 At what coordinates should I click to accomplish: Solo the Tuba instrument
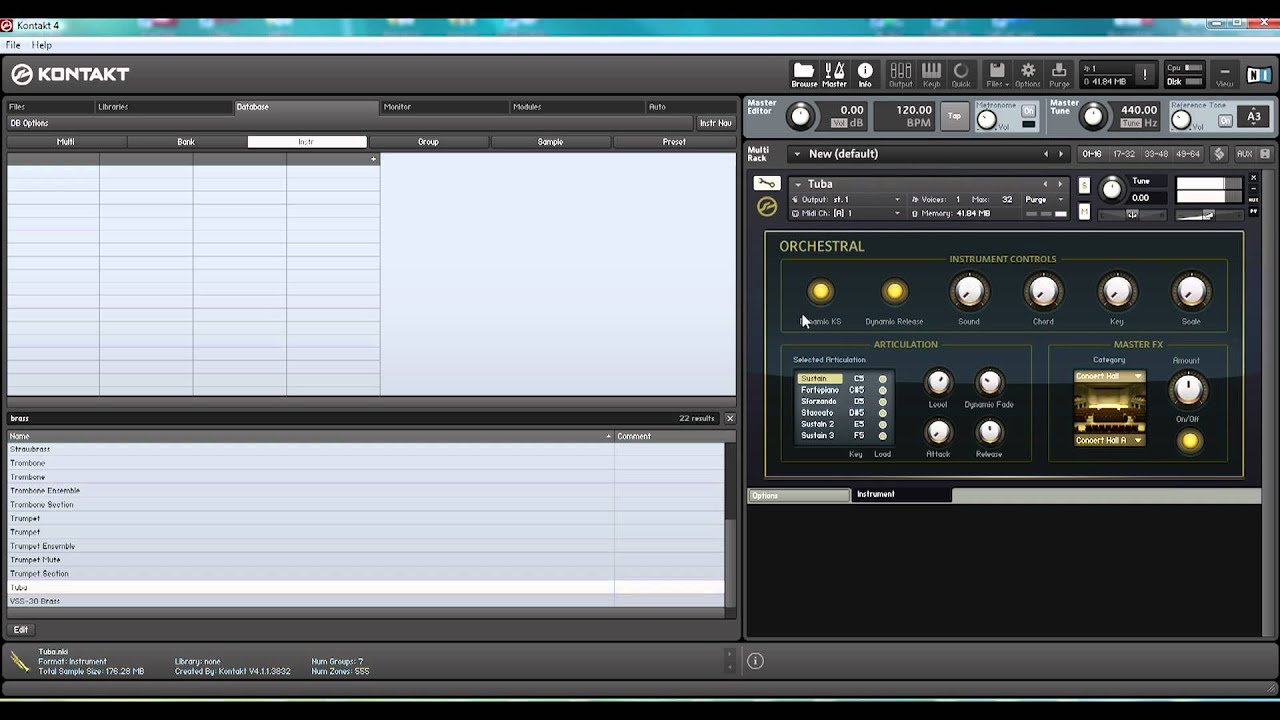pos(1084,186)
